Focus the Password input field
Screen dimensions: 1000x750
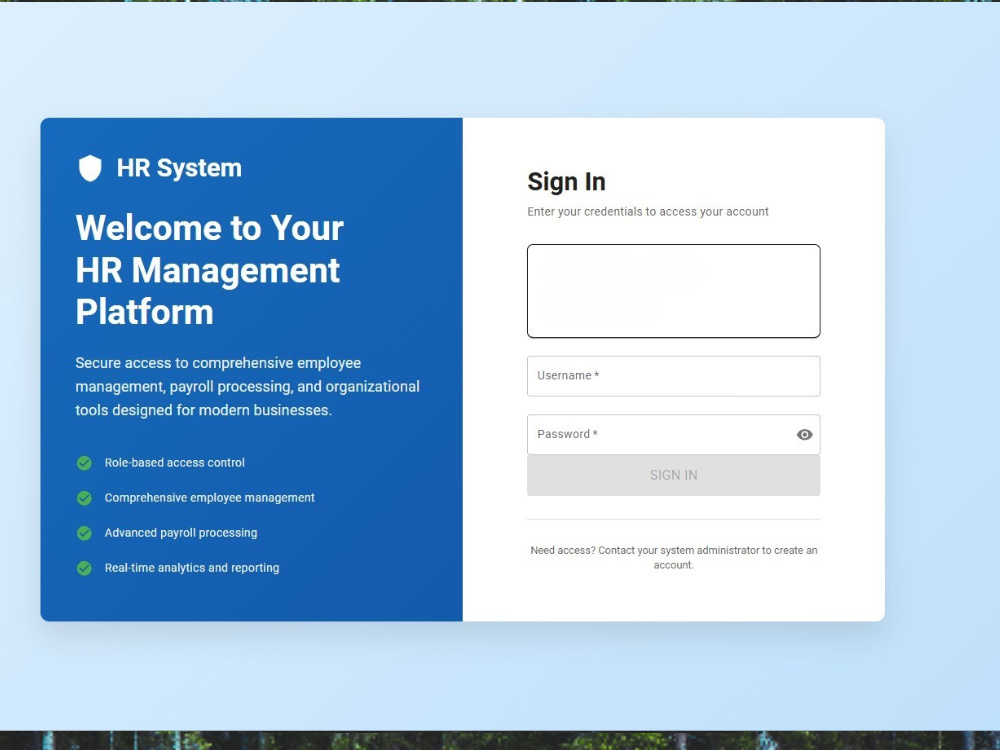point(673,434)
